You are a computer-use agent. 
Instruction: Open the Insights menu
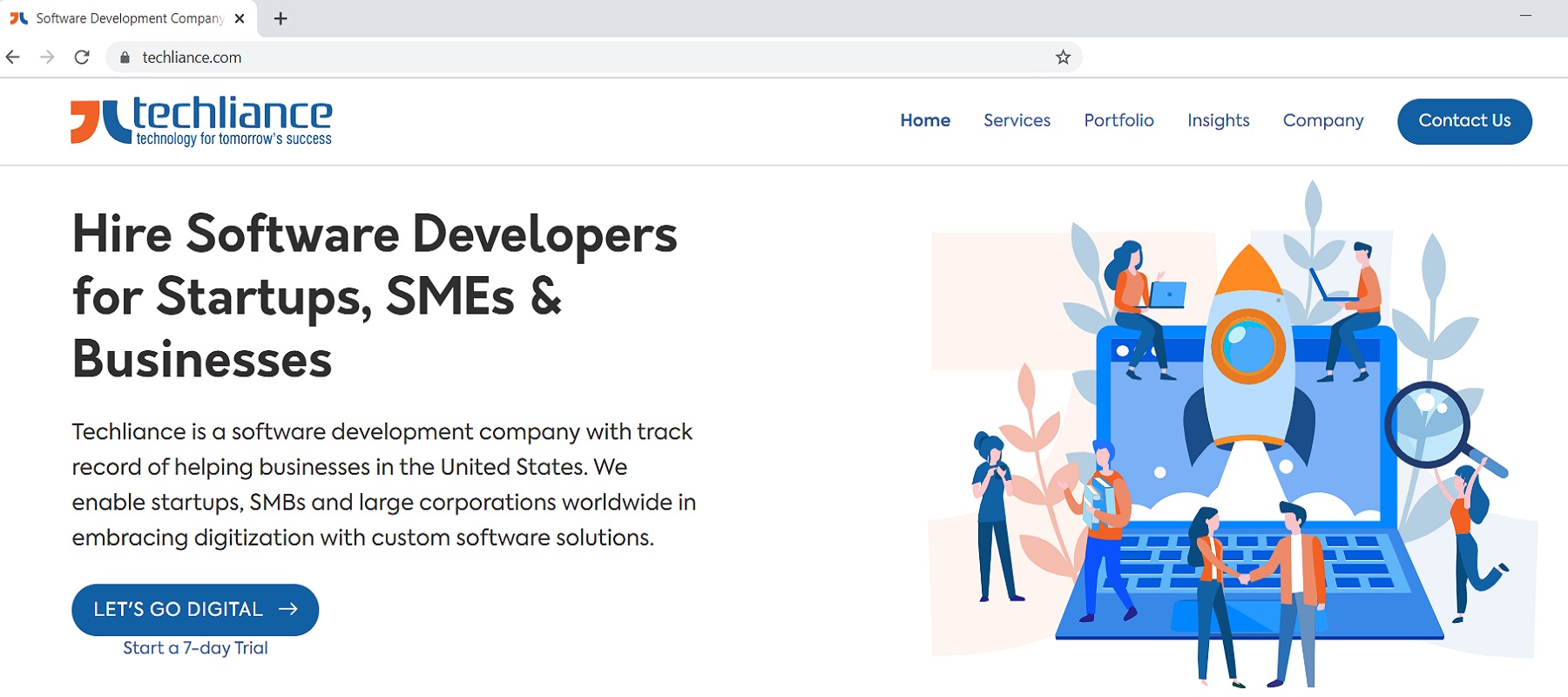click(1218, 120)
